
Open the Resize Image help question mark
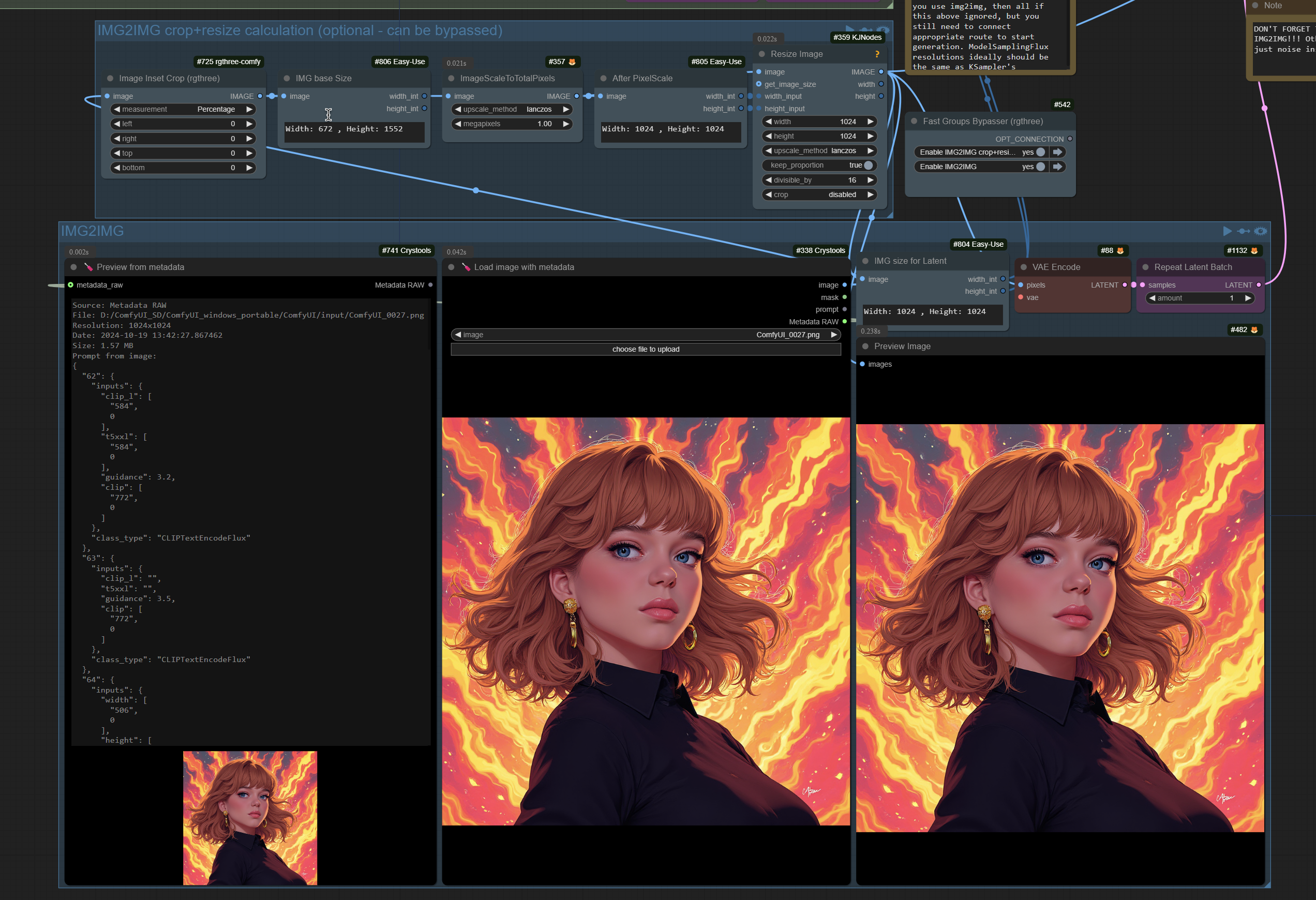click(877, 54)
